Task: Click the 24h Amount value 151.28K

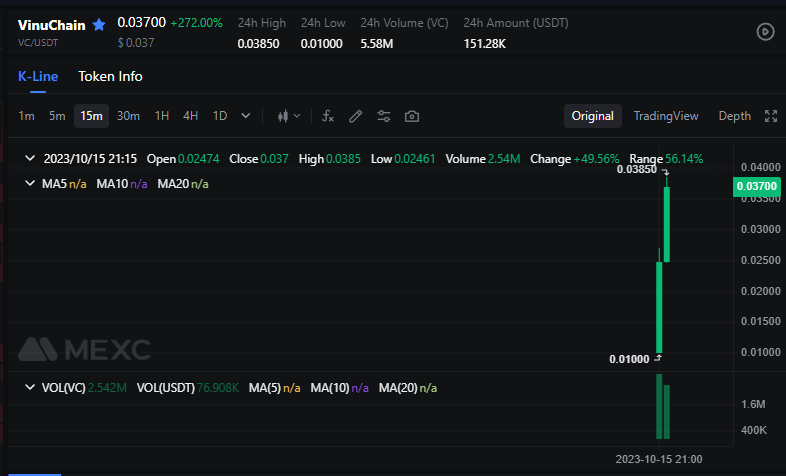Action: 484,44
